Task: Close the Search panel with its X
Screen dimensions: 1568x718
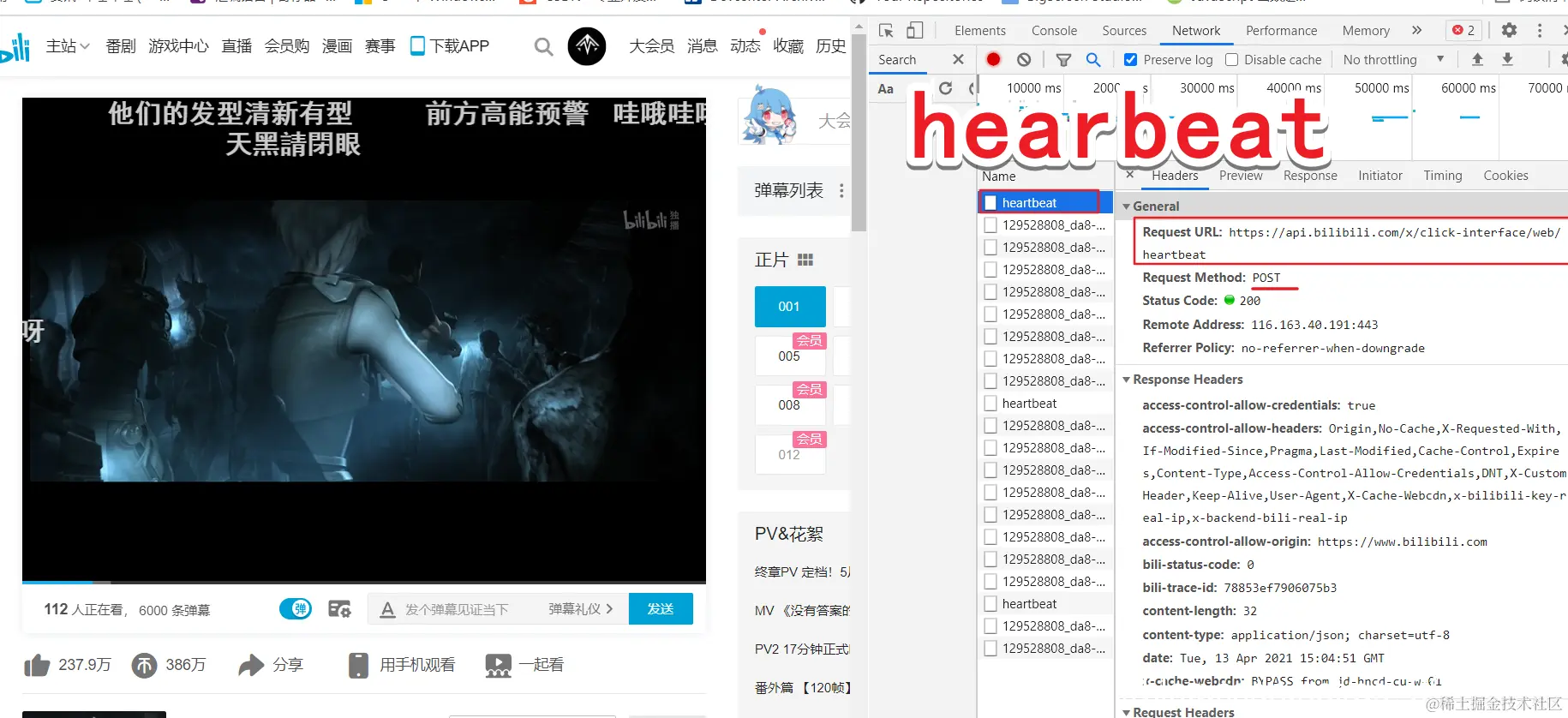Action: (x=958, y=60)
